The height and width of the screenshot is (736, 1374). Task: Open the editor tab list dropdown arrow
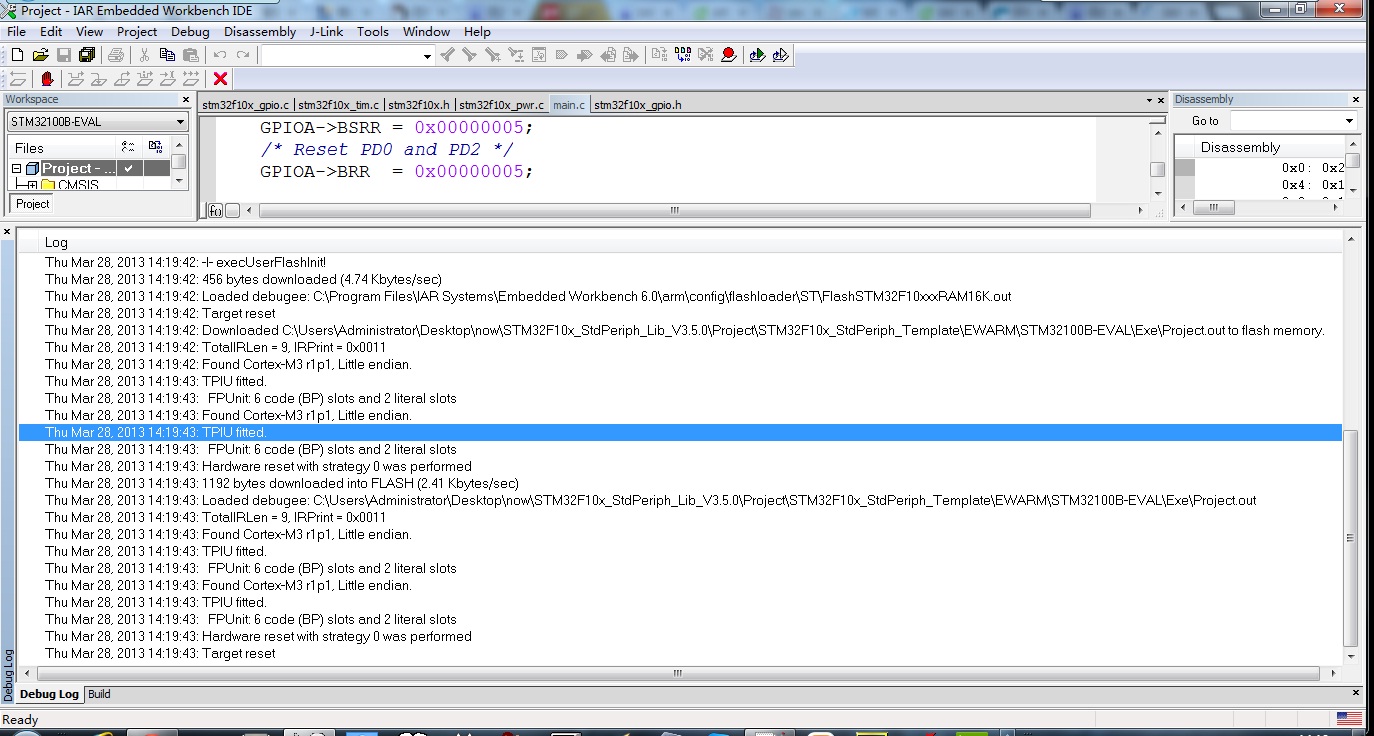pos(1149,100)
